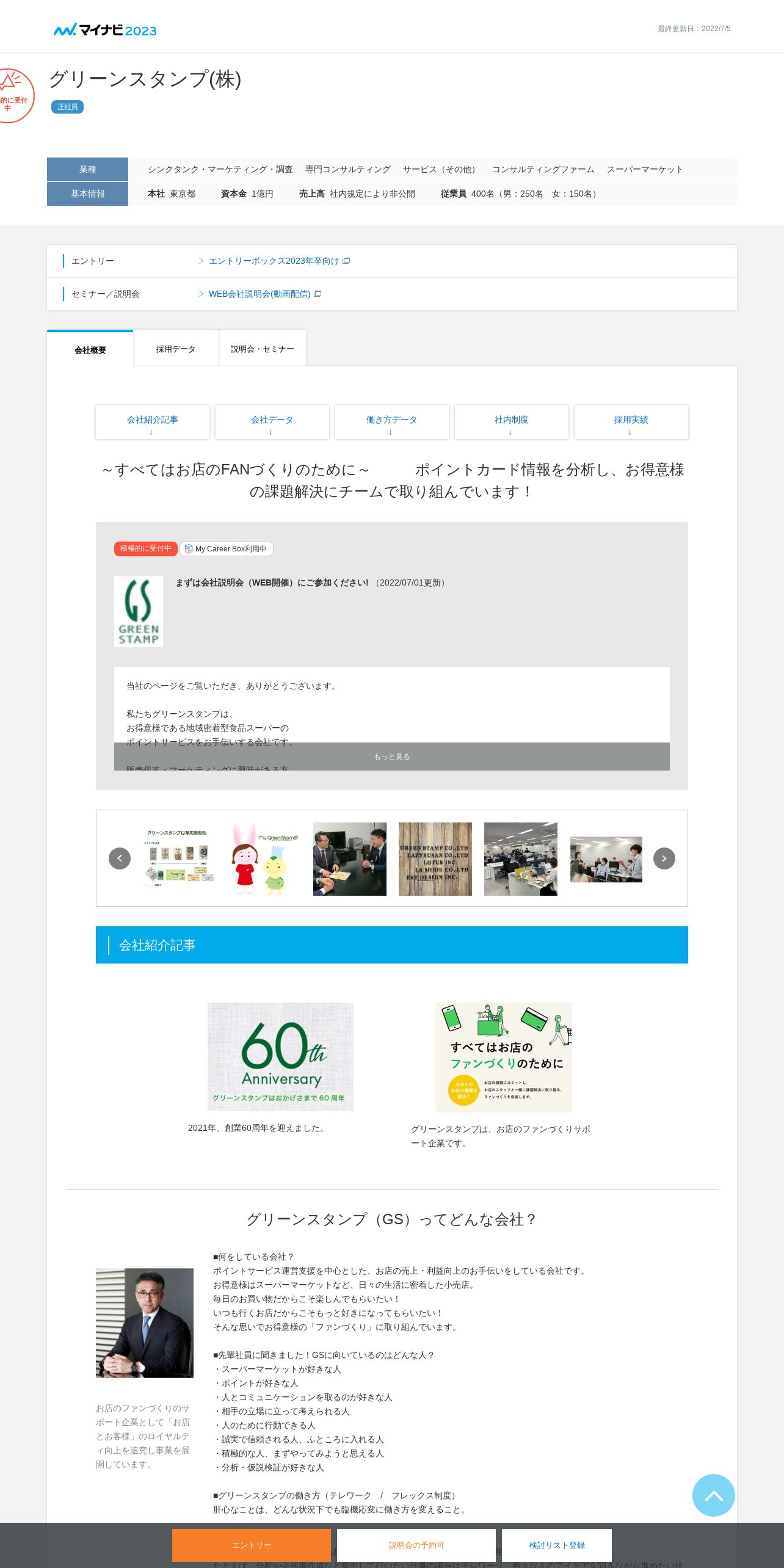Click the My Career Box利用中 badge
The height and width of the screenshot is (1568, 784).
pos(226,549)
